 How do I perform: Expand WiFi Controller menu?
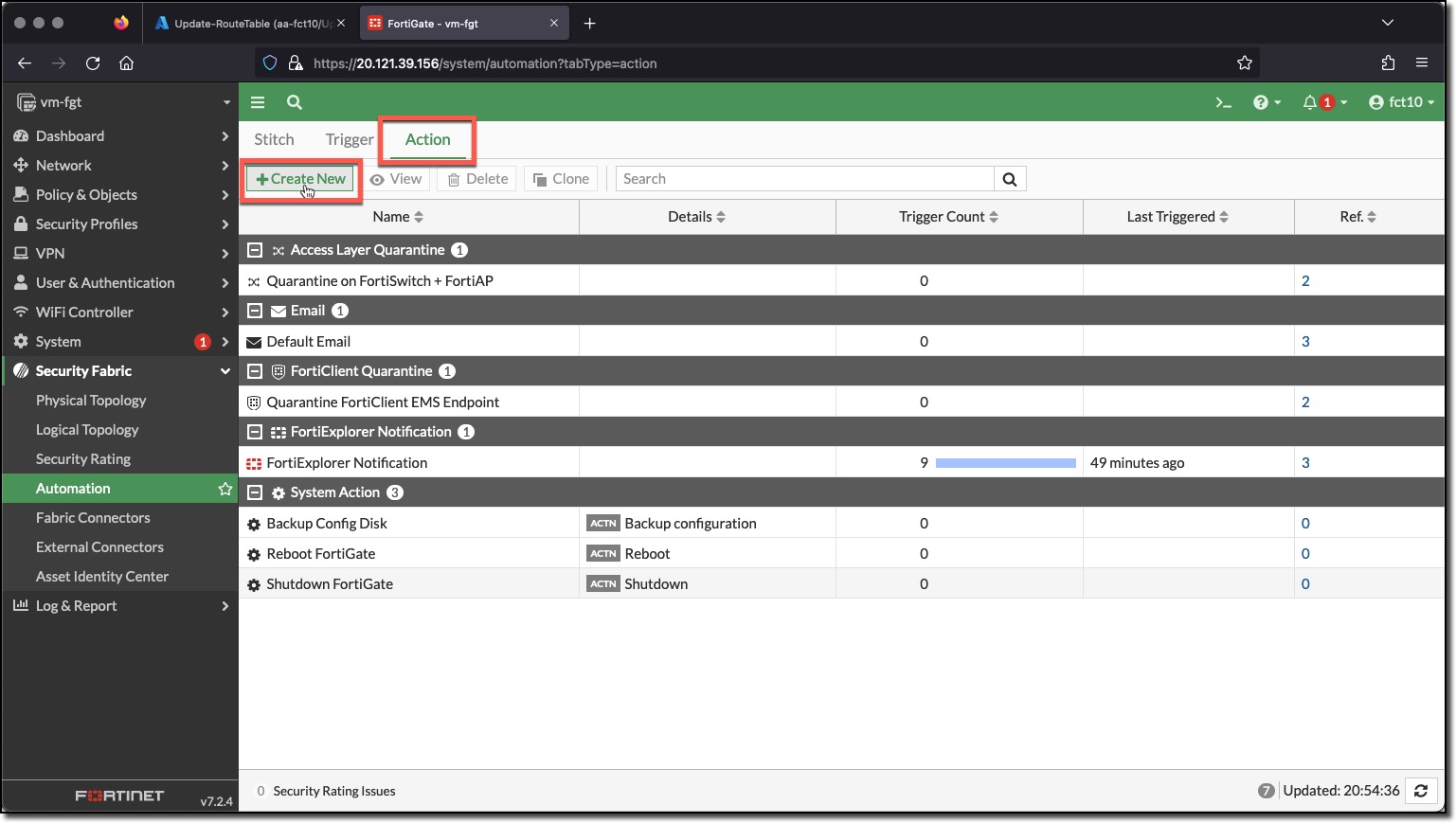(120, 313)
